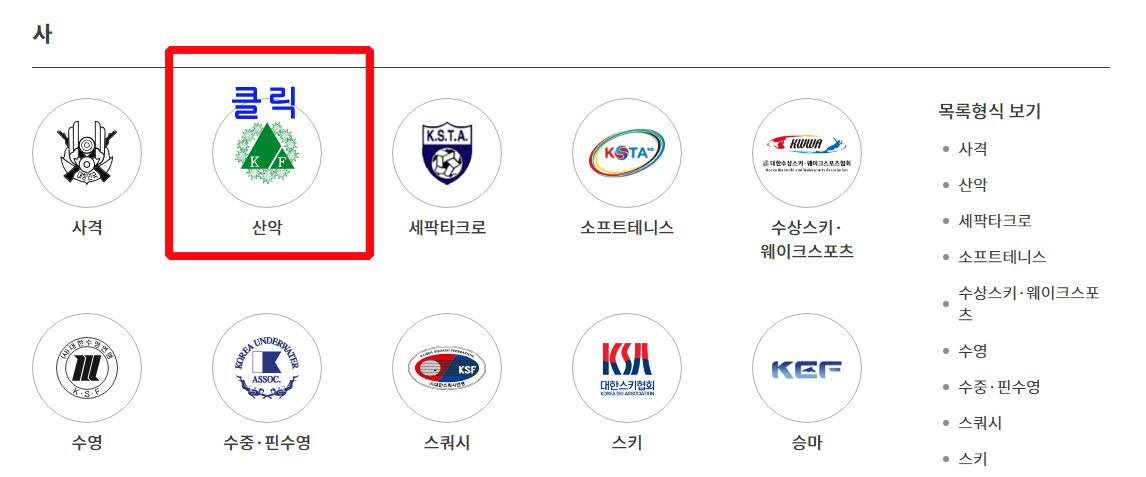Open the KSTA 소프트테니스 logo
Screen dimensions: 1146x477
point(626,153)
